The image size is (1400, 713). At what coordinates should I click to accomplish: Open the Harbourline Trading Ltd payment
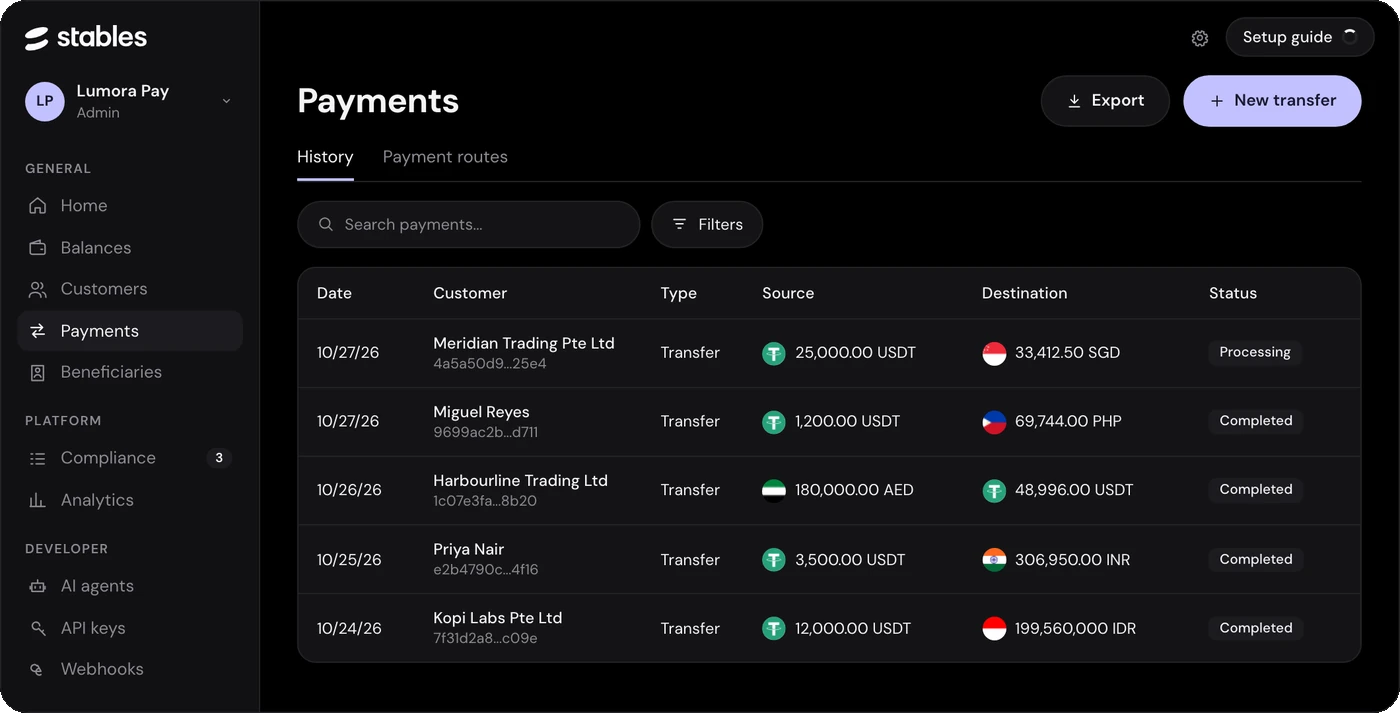(829, 490)
